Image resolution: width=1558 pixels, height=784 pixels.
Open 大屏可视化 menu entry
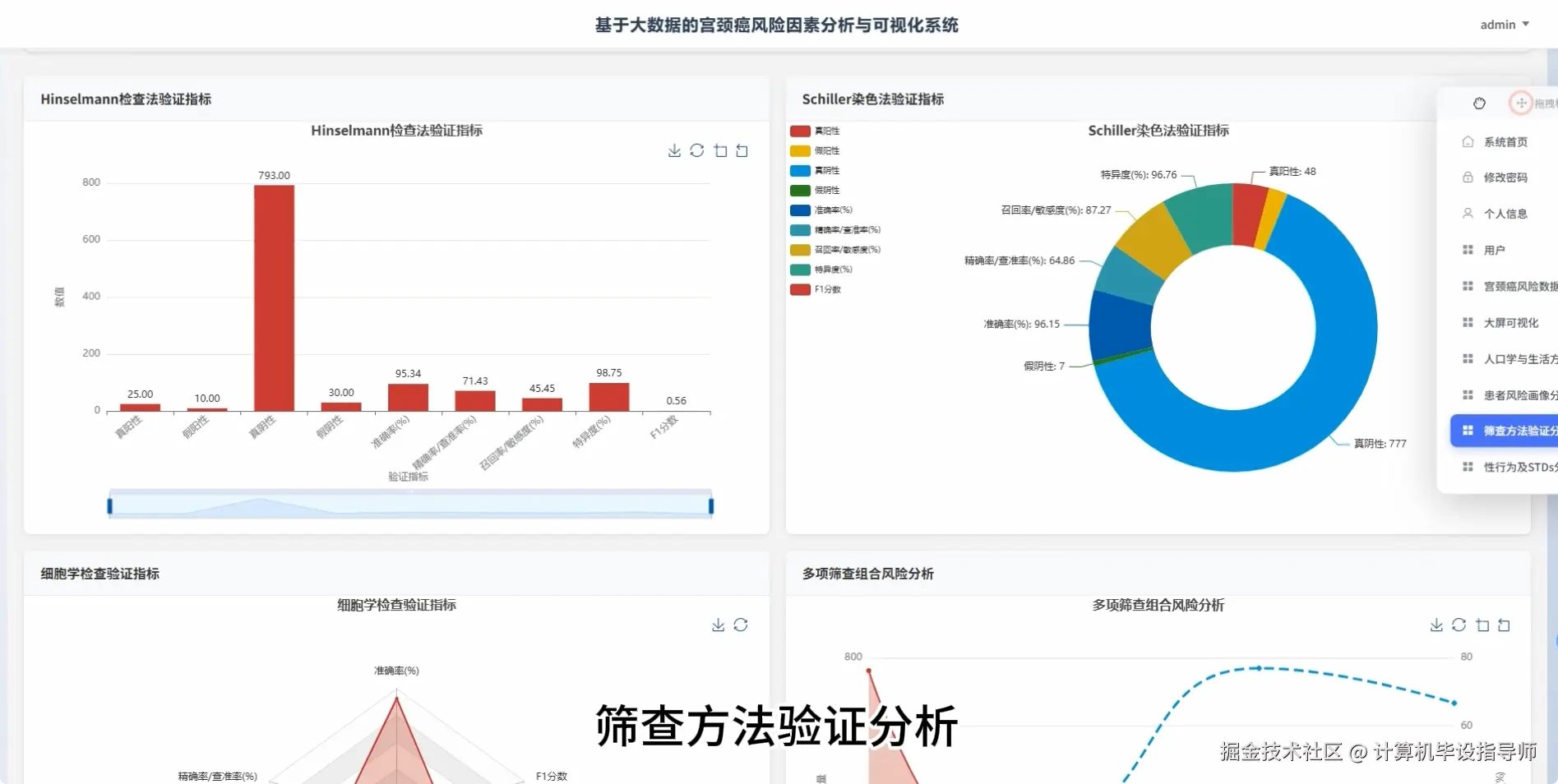click(x=1505, y=322)
